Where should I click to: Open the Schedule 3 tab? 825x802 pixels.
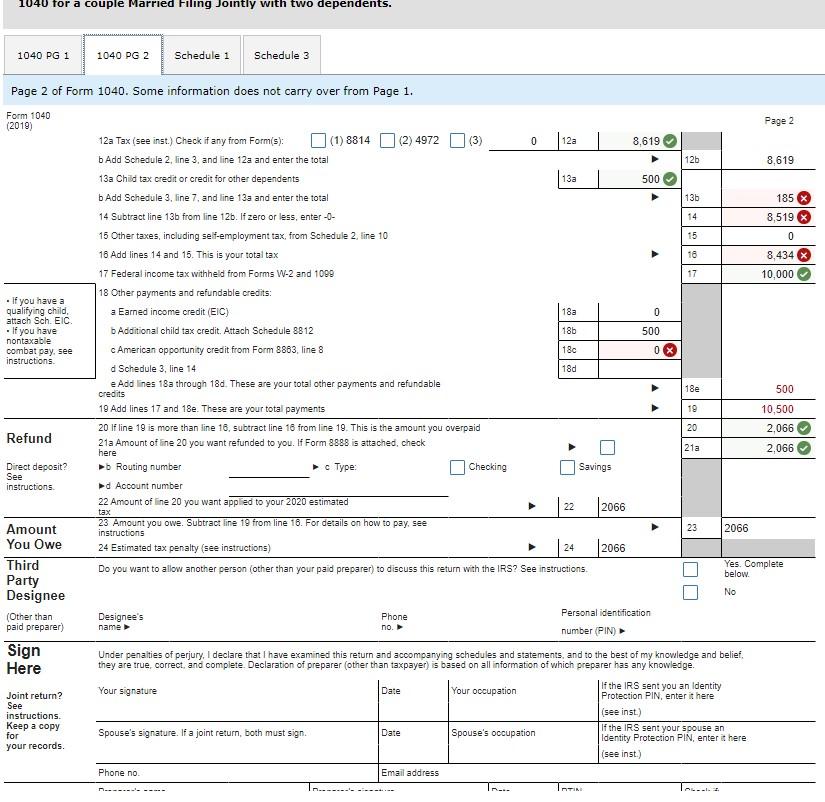[281, 55]
